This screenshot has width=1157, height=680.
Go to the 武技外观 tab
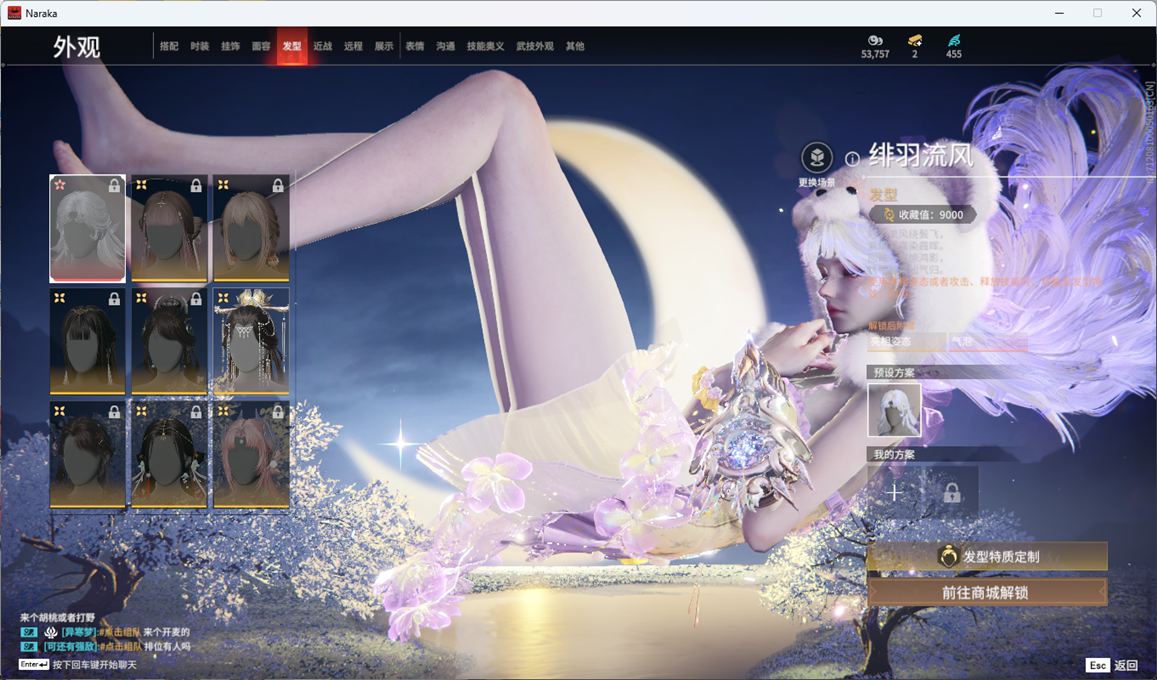(x=534, y=46)
